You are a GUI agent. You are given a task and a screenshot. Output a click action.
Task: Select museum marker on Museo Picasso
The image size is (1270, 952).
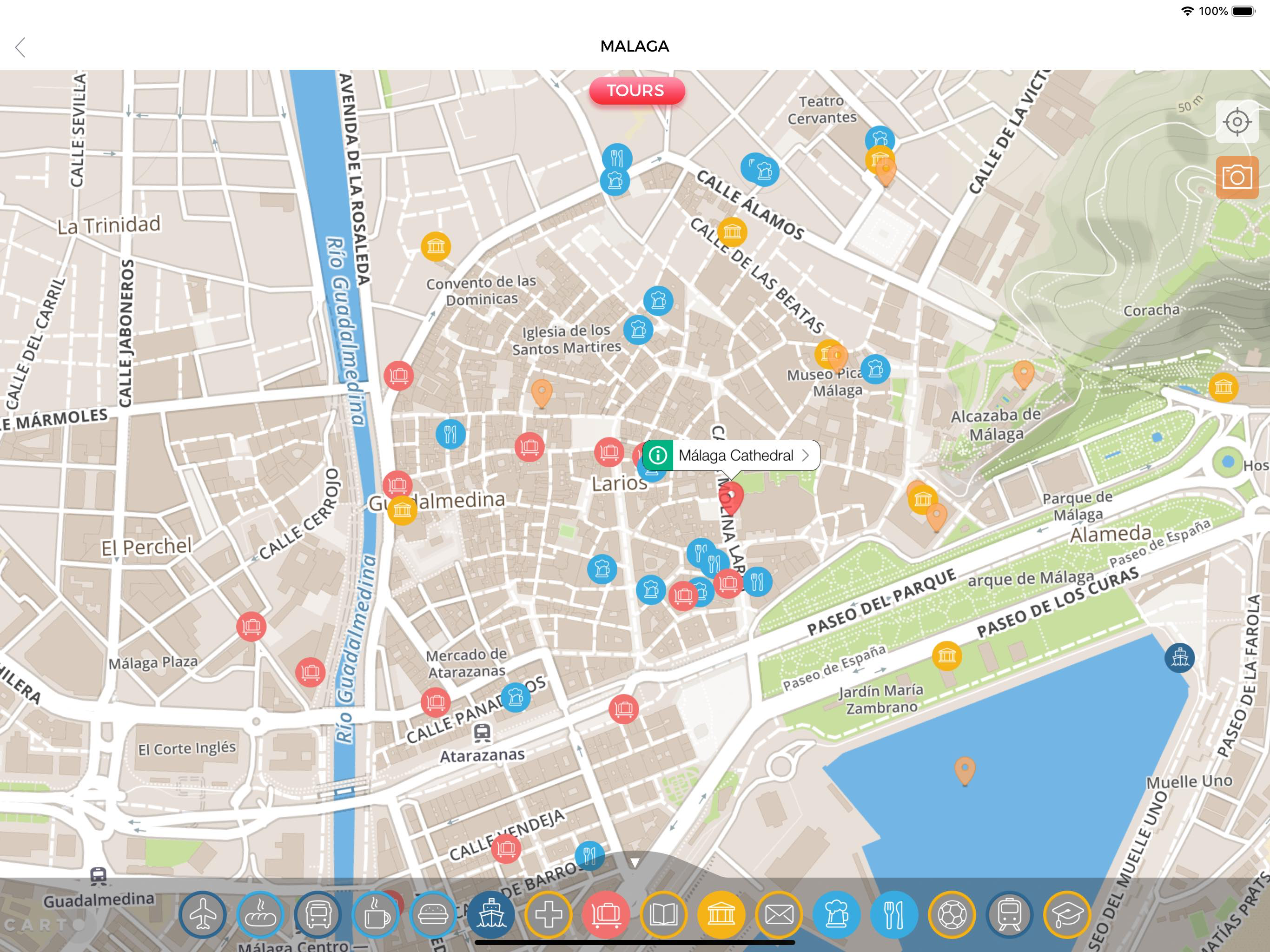[x=828, y=354]
